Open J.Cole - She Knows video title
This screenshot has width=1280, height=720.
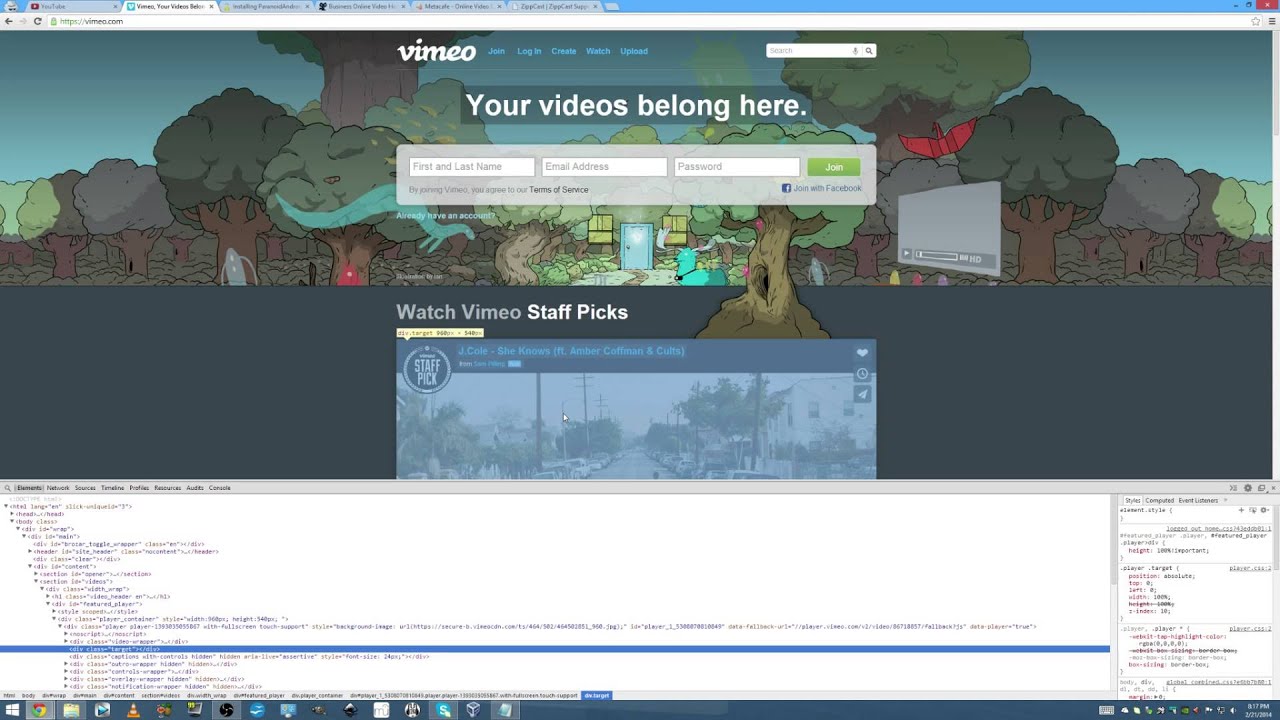click(571, 351)
